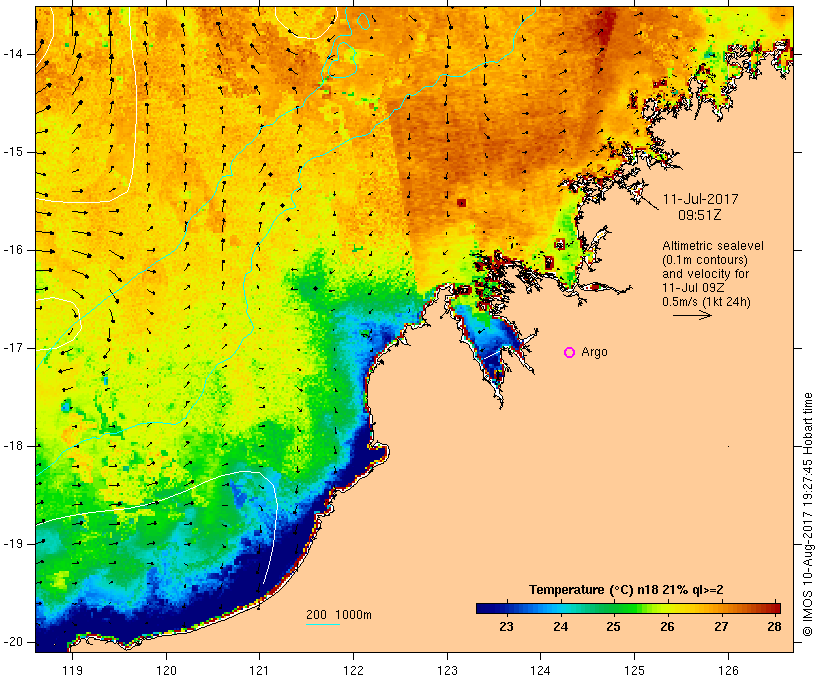This screenshot has width=820, height=680.
Task: Click the 'Temperature (°C) n18 21% ql>=2' title
Action: (x=626, y=590)
